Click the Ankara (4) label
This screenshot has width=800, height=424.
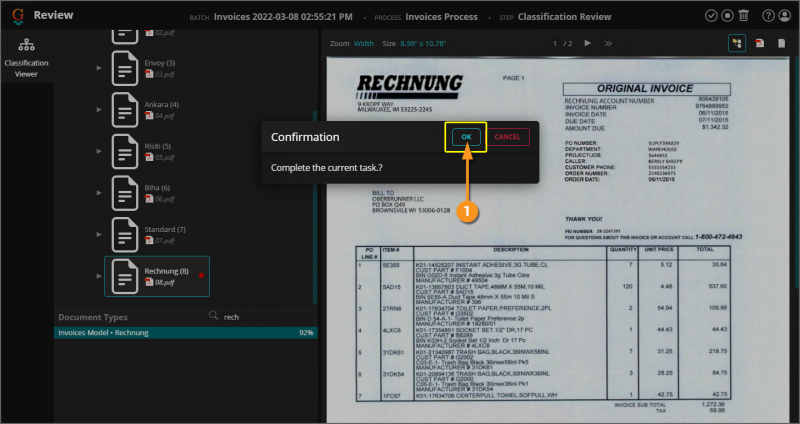tap(162, 105)
